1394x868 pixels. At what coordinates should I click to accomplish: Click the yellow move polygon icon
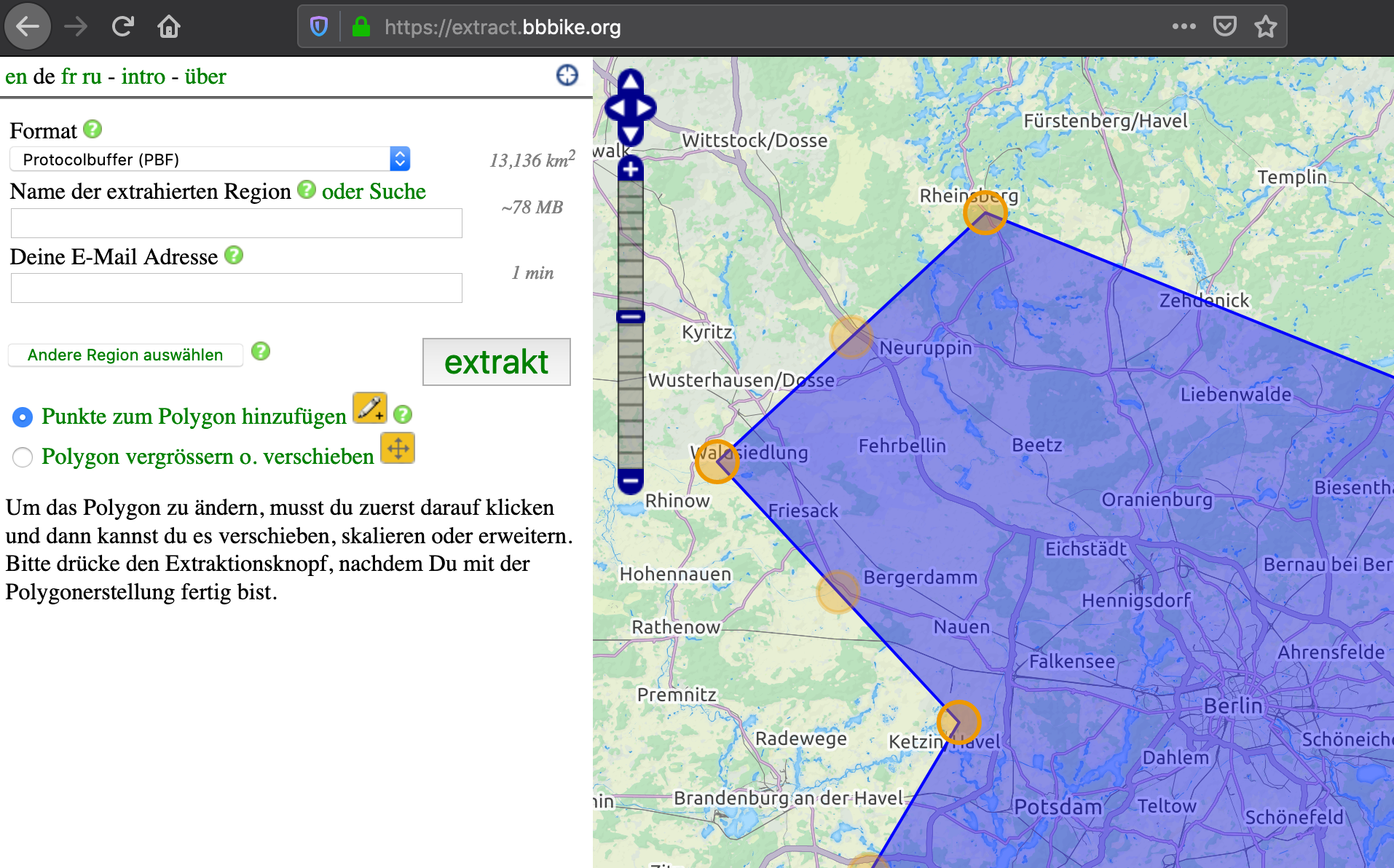click(398, 448)
